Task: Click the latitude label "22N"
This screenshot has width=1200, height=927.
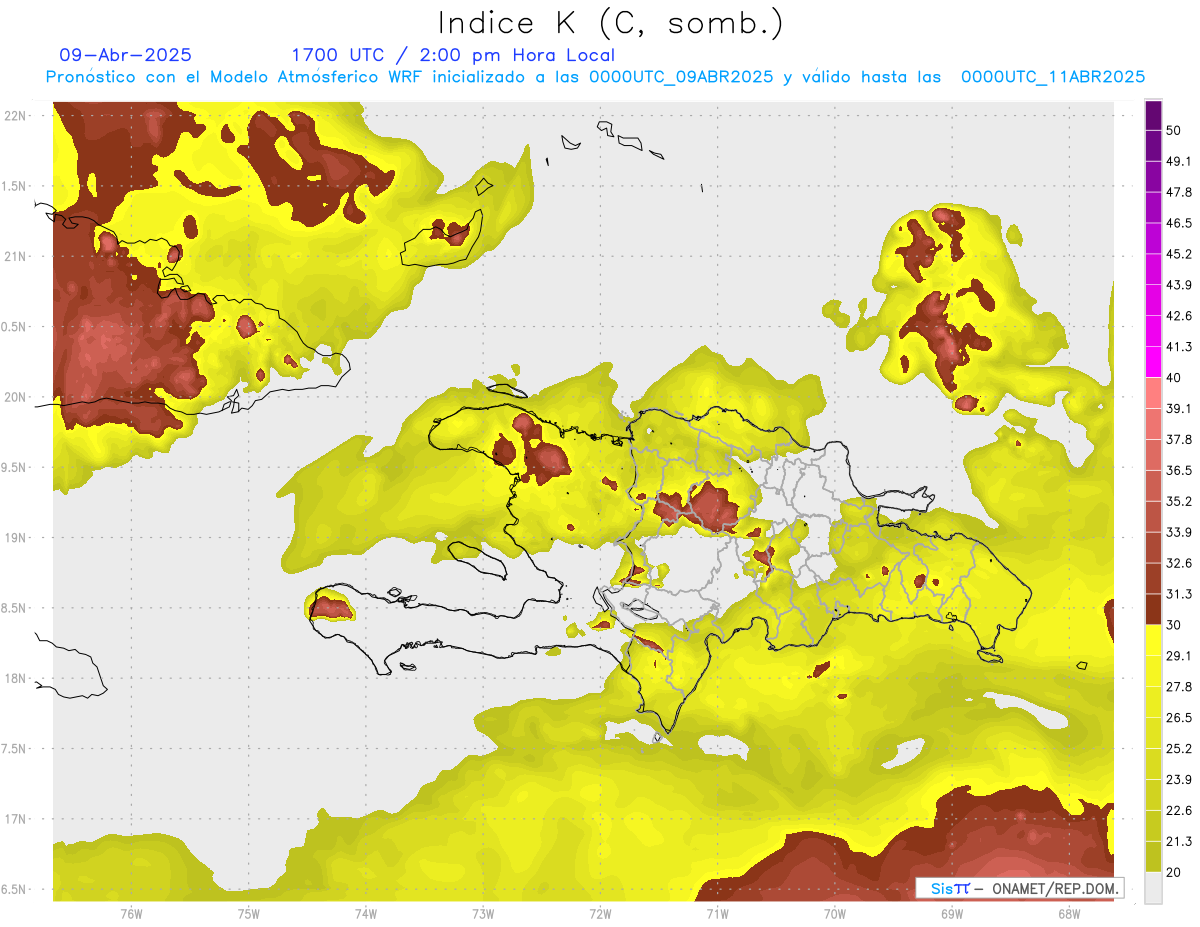Action: 15,115
